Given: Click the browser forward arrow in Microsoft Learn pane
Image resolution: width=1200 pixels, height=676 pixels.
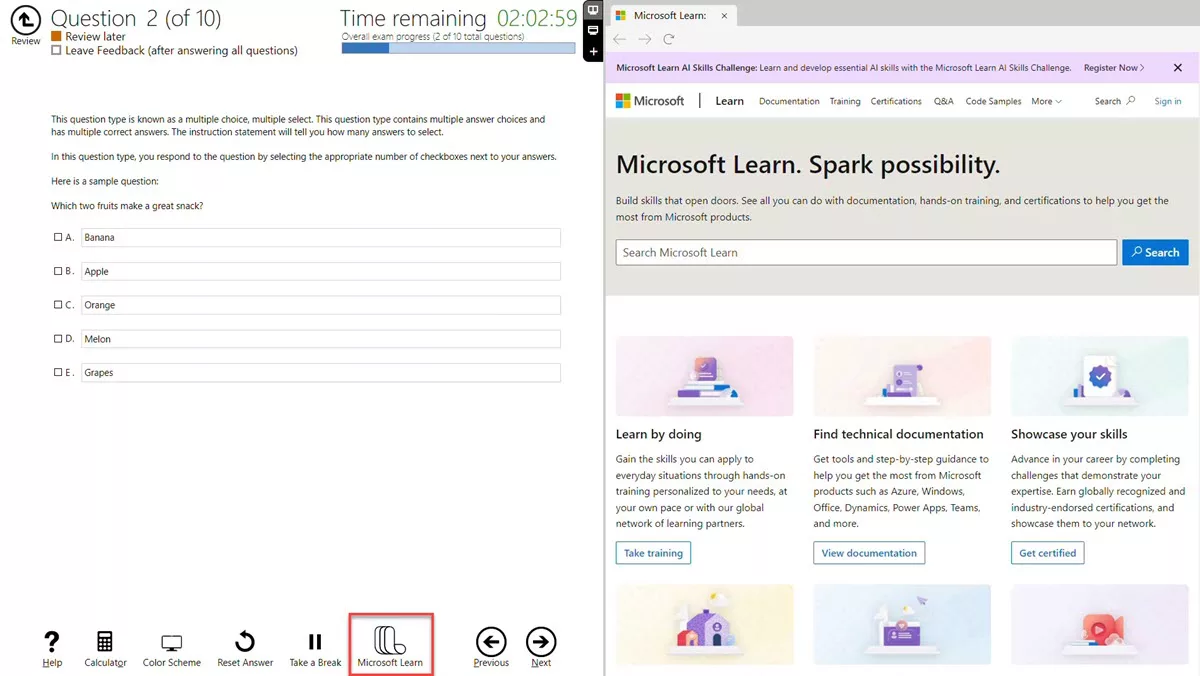Looking at the screenshot, I should coord(645,39).
